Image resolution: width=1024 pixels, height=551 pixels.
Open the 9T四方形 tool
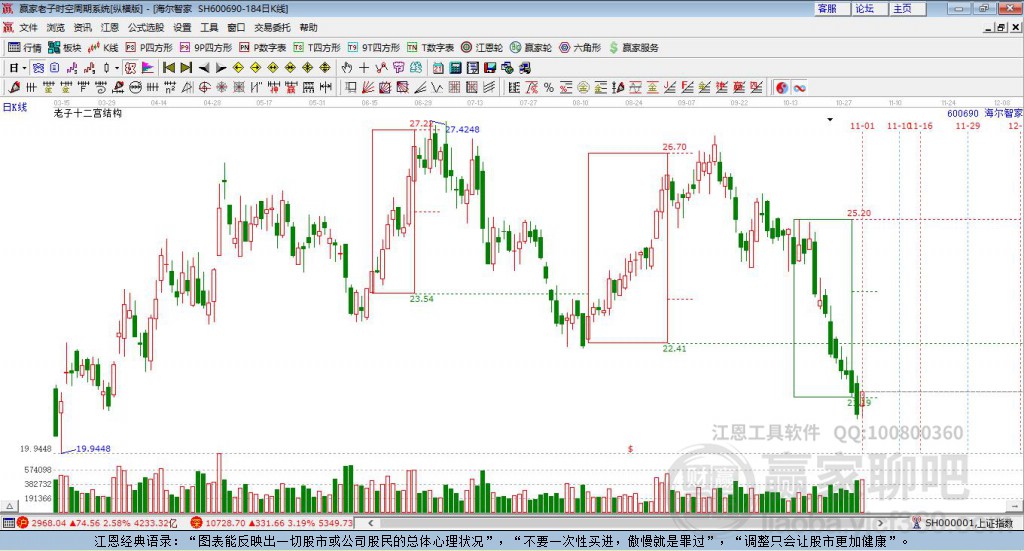click(374, 48)
